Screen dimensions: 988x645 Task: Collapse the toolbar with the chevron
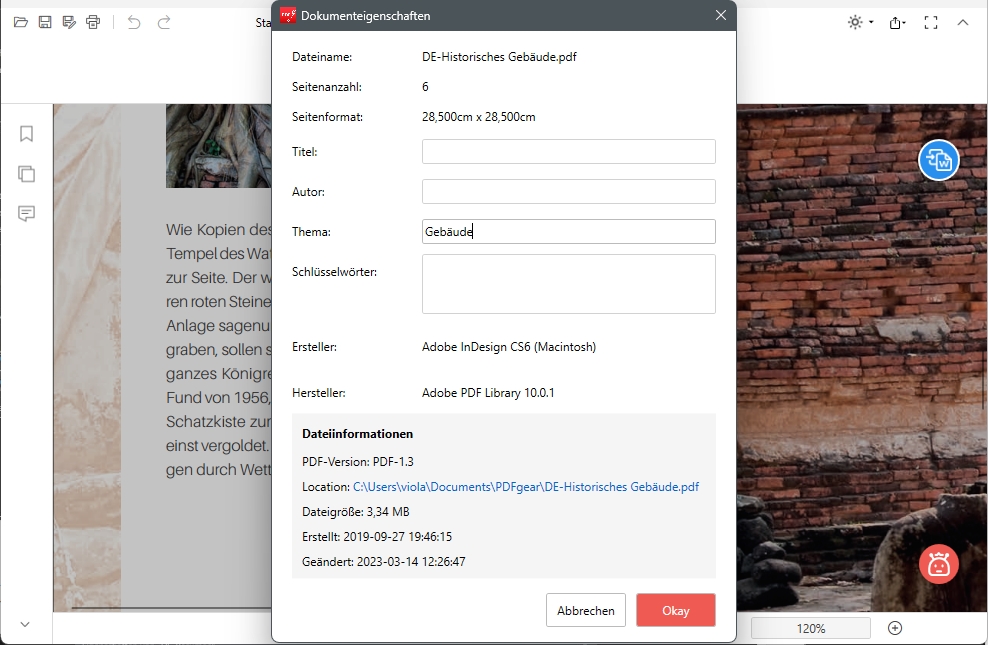[963, 22]
